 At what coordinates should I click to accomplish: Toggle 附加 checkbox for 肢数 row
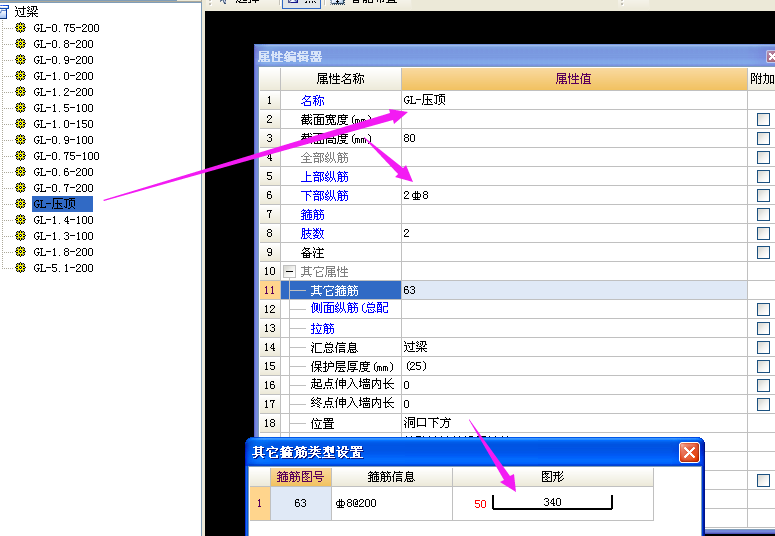(x=763, y=233)
